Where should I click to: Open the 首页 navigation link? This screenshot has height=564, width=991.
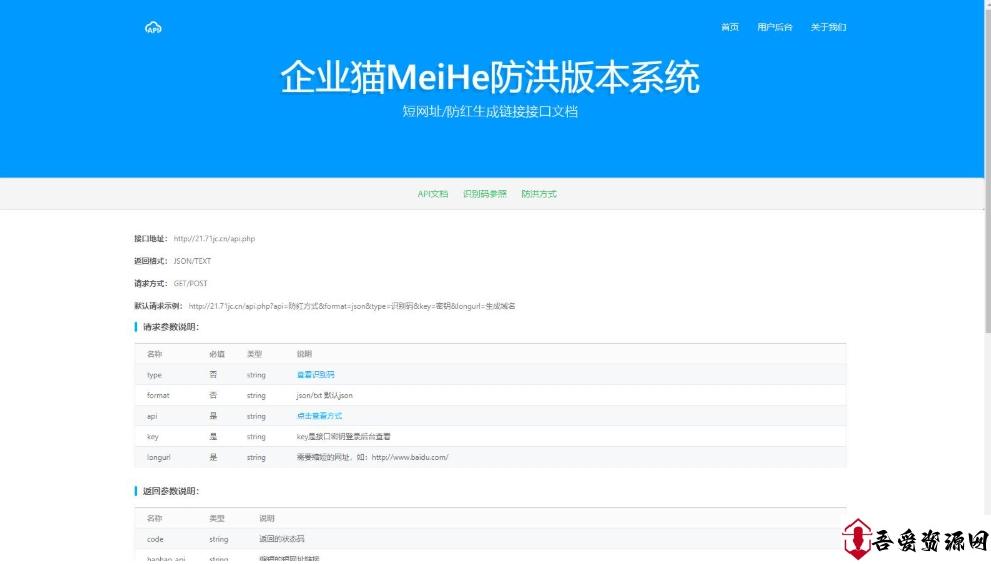click(730, 27)
